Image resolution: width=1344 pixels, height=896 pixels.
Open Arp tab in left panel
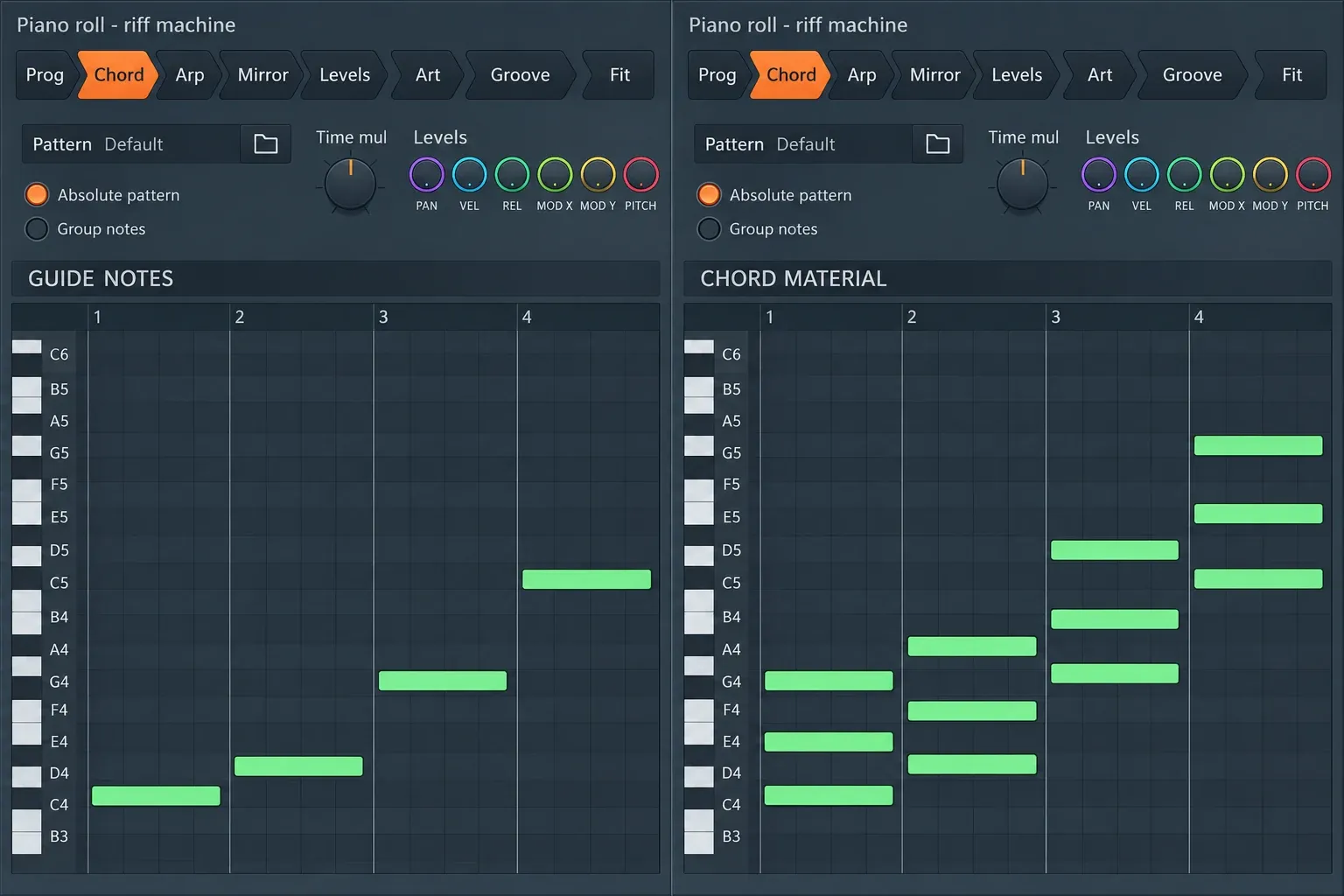(189, 75)
